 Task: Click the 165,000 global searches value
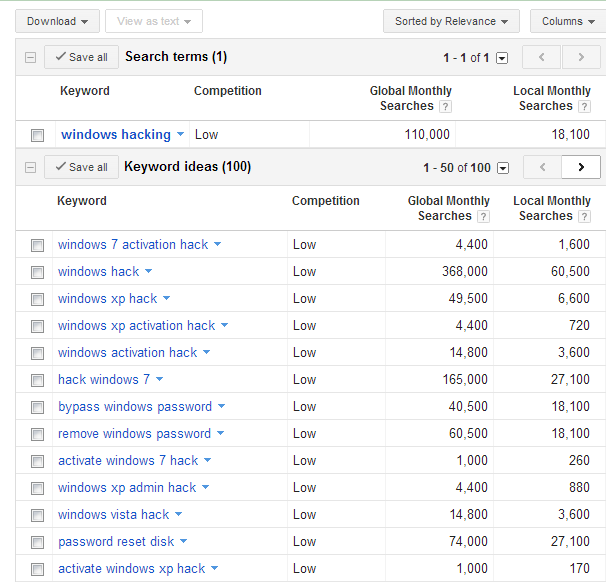click(x=465, y=379)
